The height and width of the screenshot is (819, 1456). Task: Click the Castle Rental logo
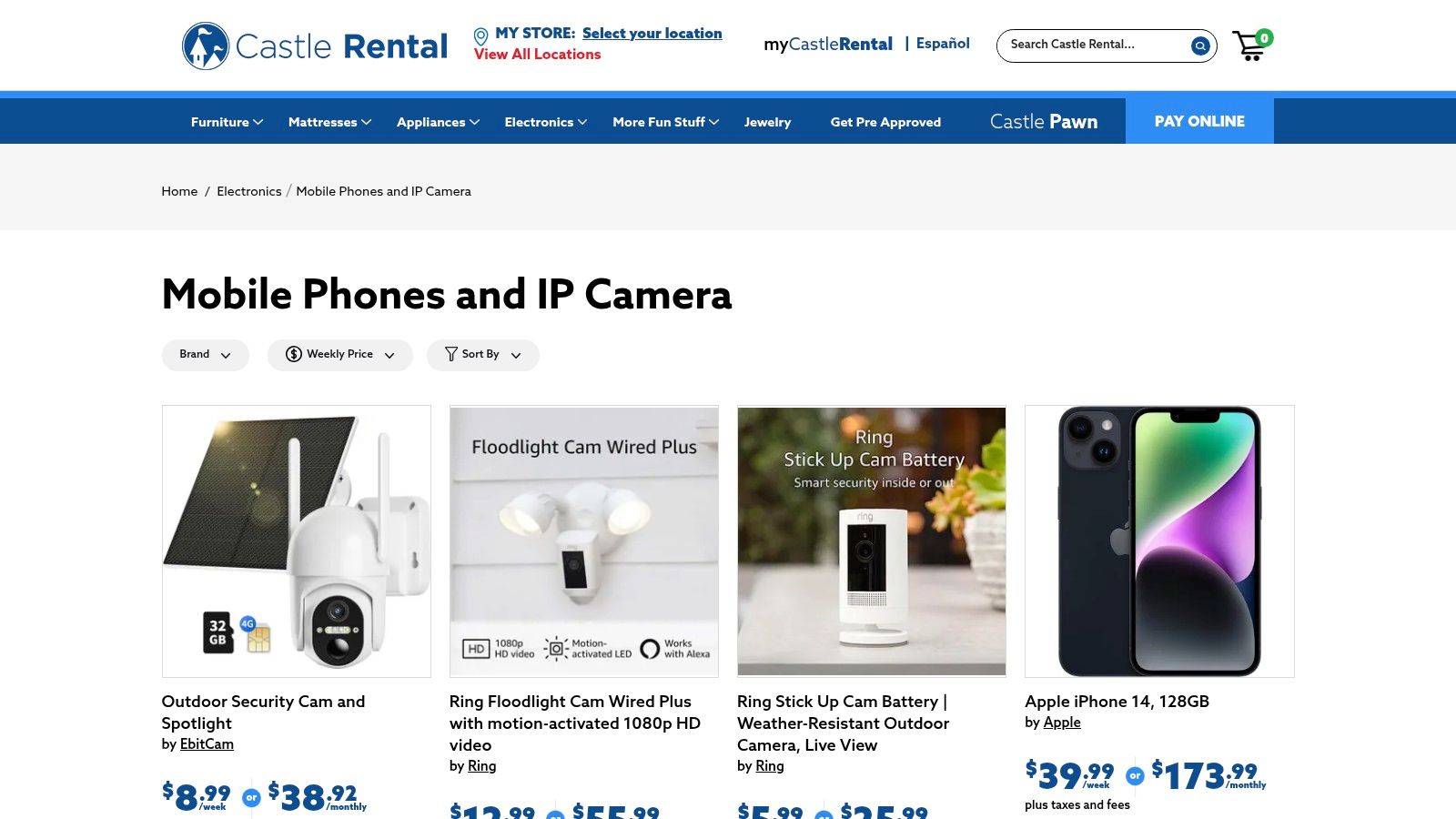(x=315, y=45)
